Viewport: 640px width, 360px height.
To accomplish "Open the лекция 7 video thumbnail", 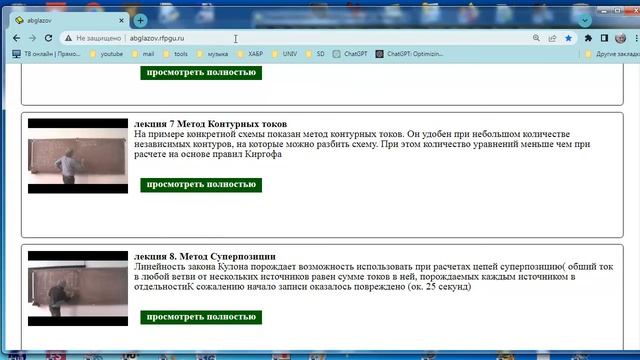I will click(78, 156).
